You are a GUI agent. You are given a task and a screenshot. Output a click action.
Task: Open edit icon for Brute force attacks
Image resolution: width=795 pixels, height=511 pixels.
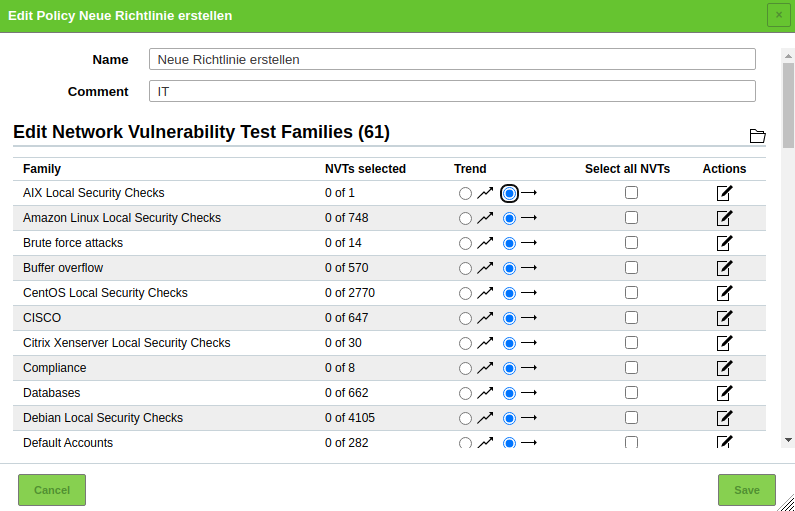click(x=724, y=243)
